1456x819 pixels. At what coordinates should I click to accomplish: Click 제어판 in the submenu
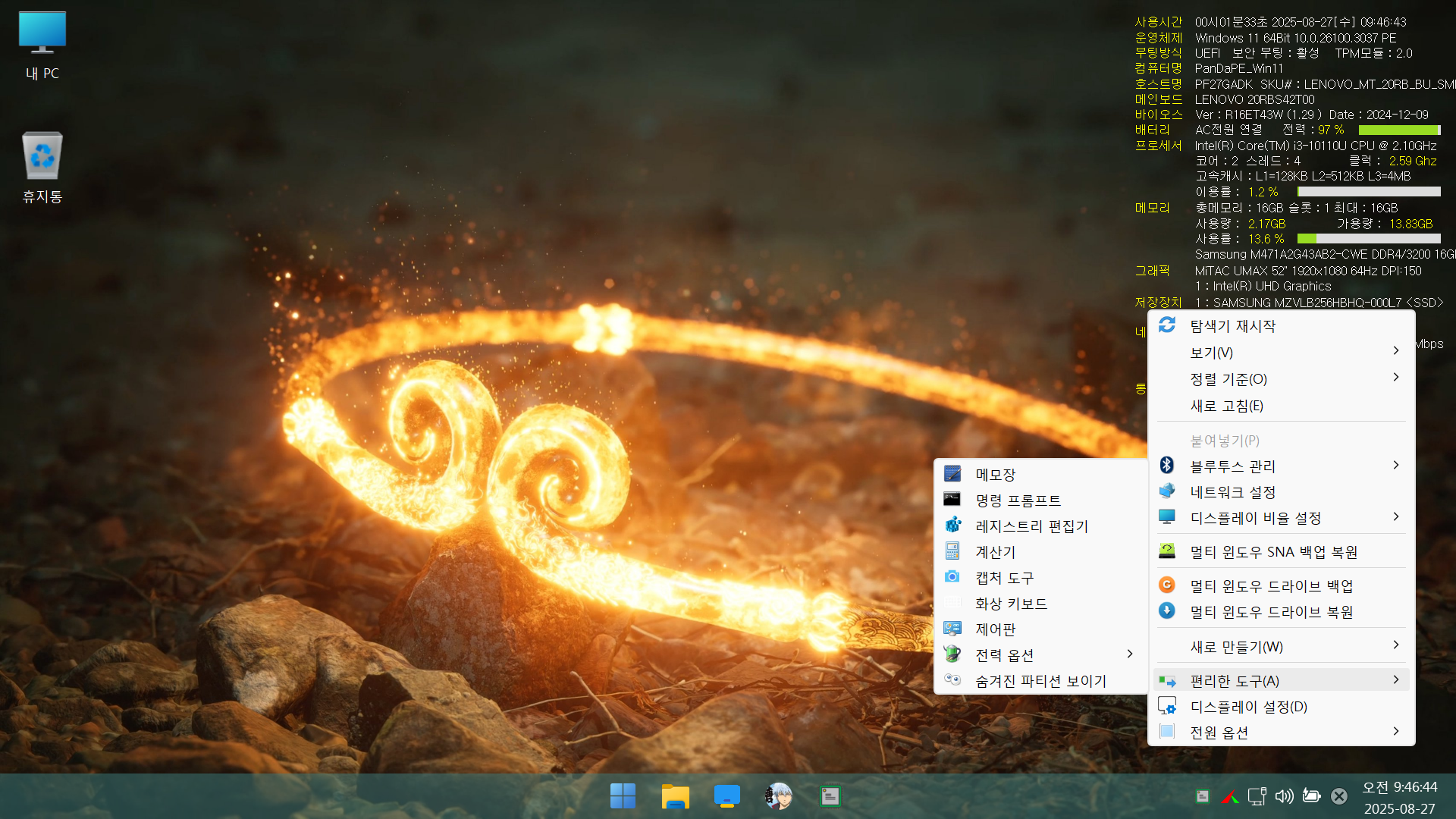[995, 629]
